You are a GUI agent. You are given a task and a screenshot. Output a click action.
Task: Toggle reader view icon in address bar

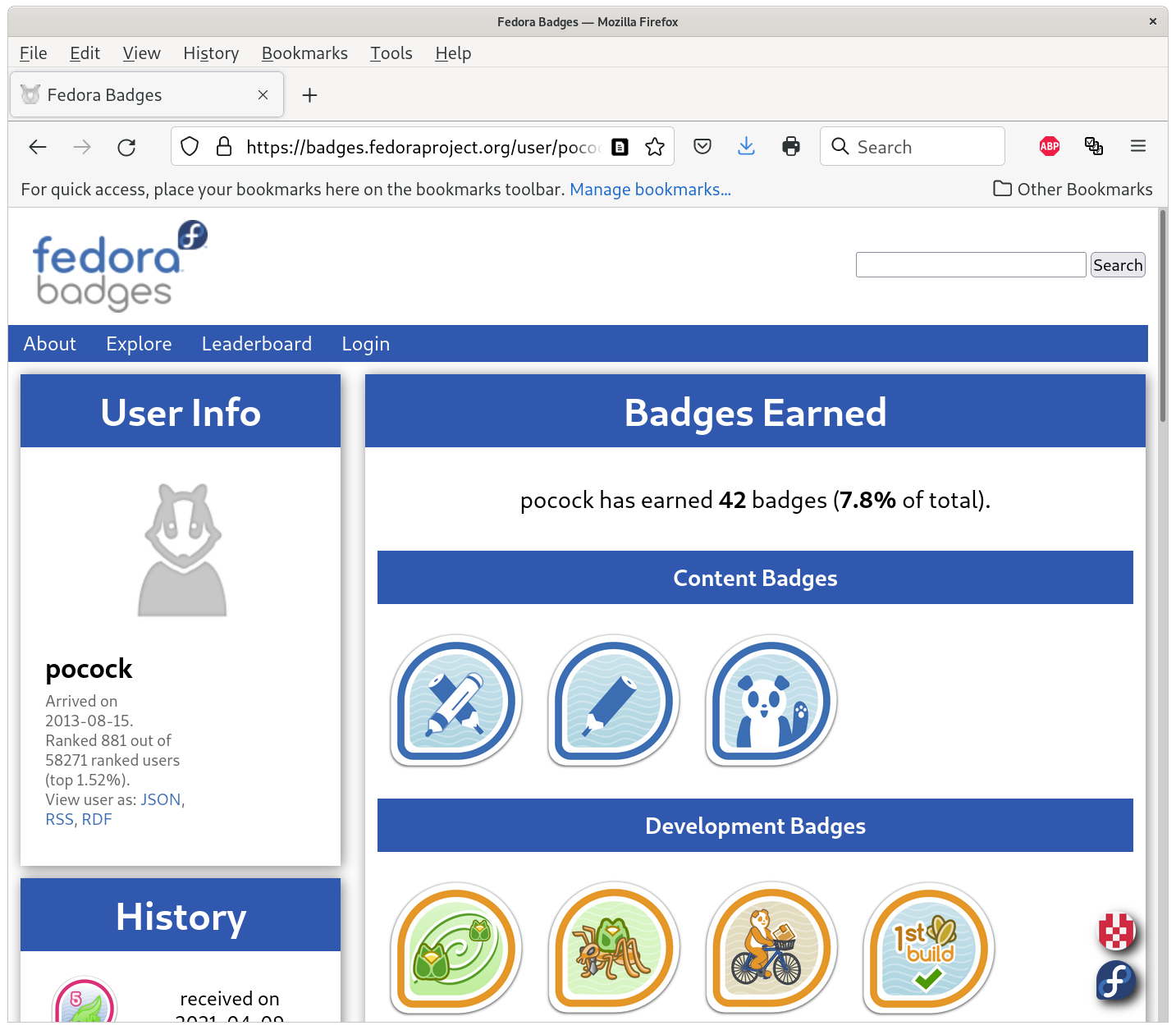620,147
